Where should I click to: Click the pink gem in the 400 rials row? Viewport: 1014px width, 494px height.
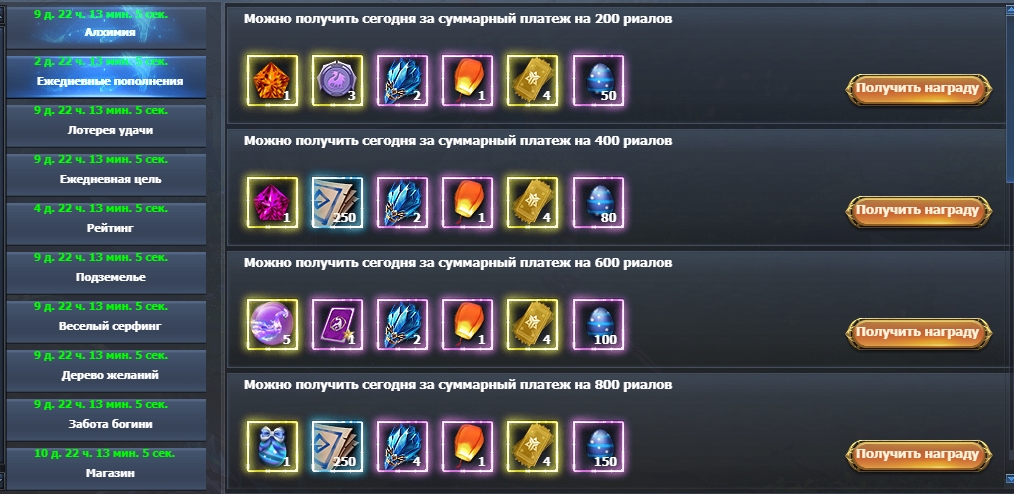(x=272, y=202)
